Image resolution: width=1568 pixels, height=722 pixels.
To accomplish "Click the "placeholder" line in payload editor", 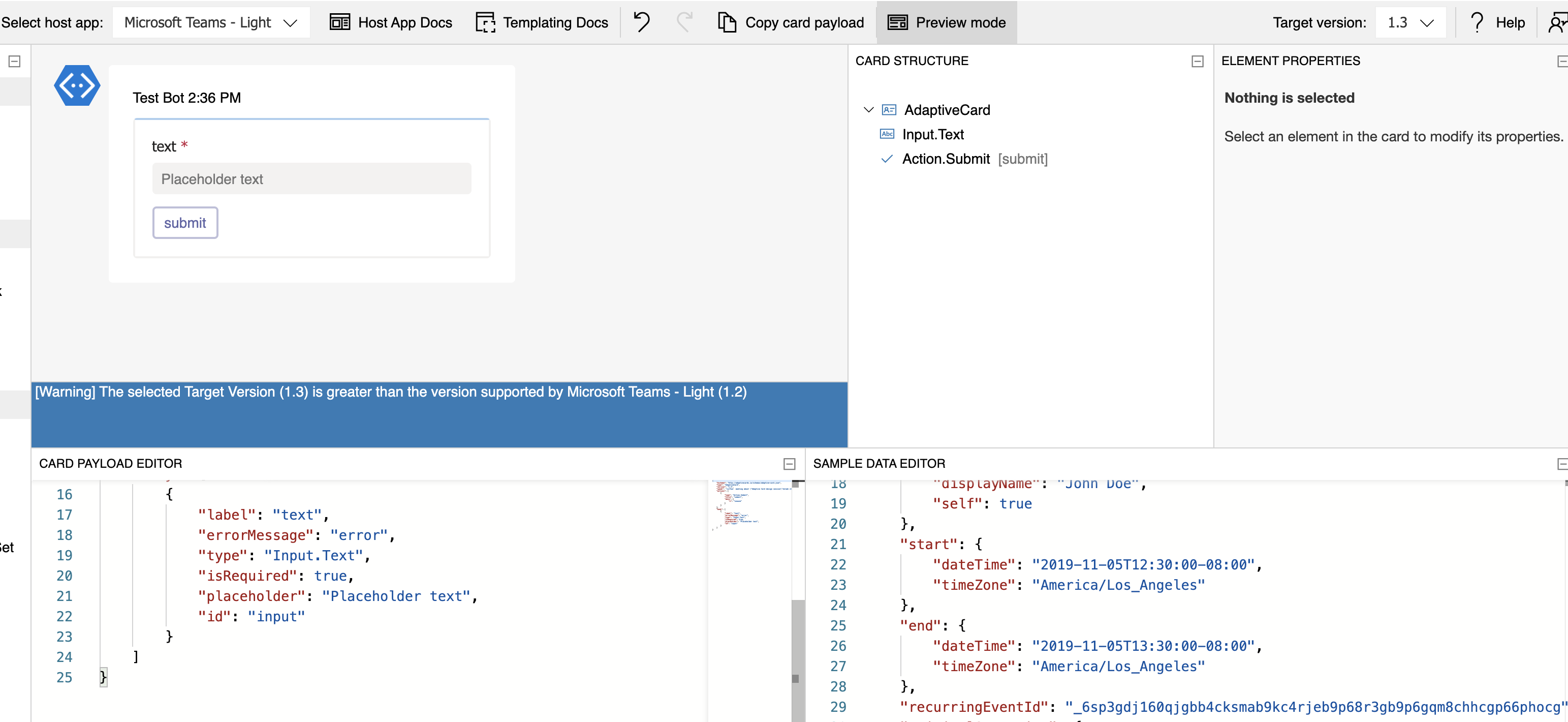I will click(337, 596).
